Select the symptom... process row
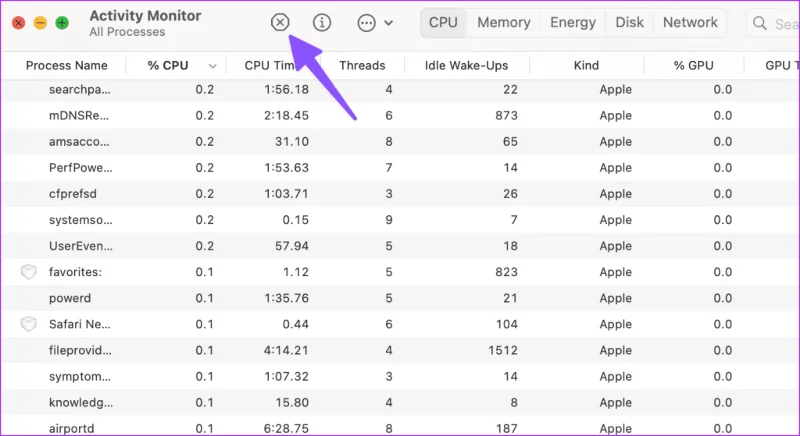The image size is (800, 436). coord(400,376)
